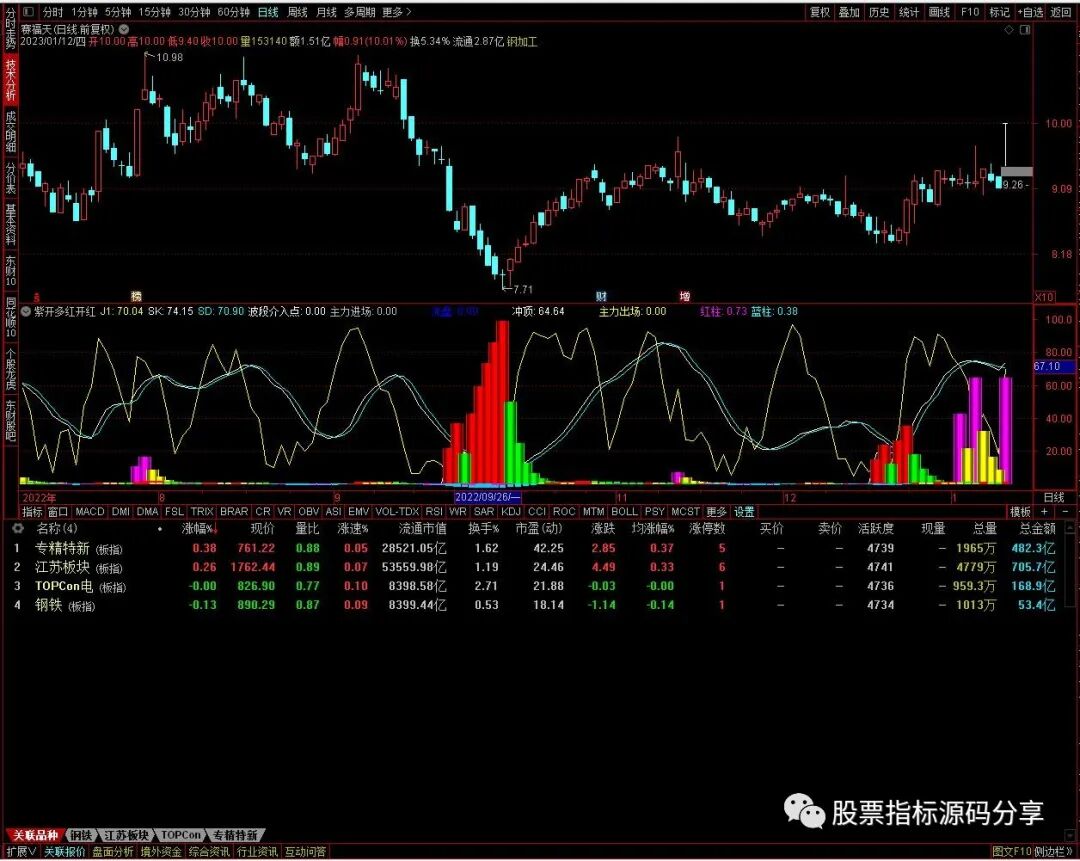Select the 日线 daily period

(268, 12)
